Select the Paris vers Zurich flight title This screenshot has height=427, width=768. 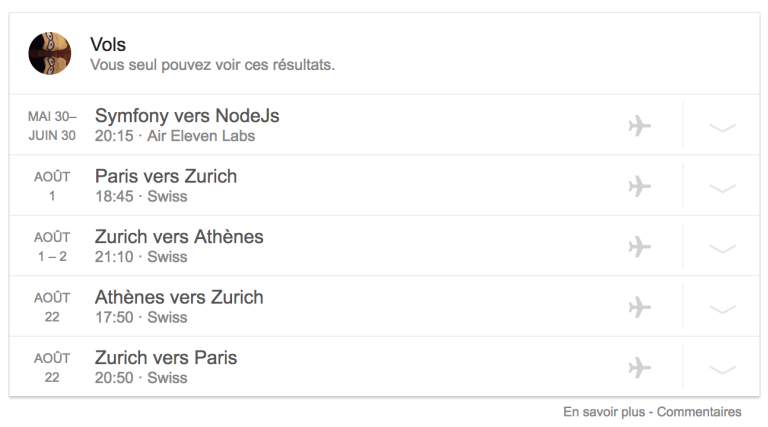166,176
